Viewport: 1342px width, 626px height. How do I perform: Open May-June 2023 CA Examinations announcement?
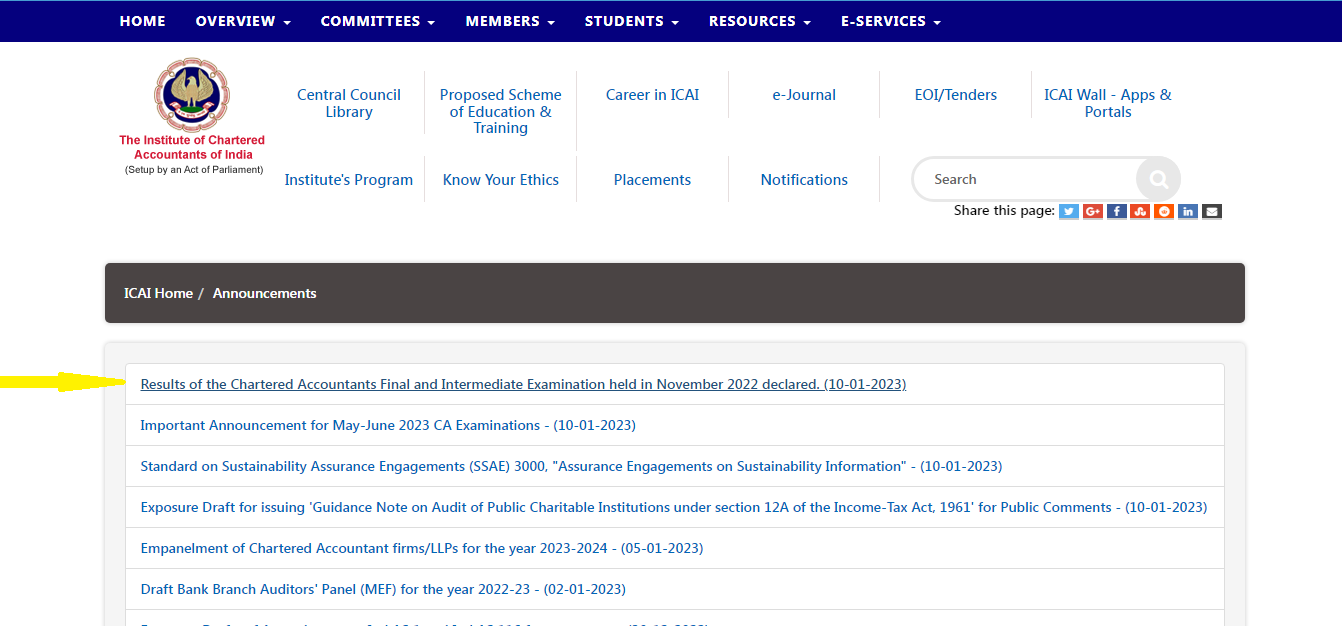388,425
